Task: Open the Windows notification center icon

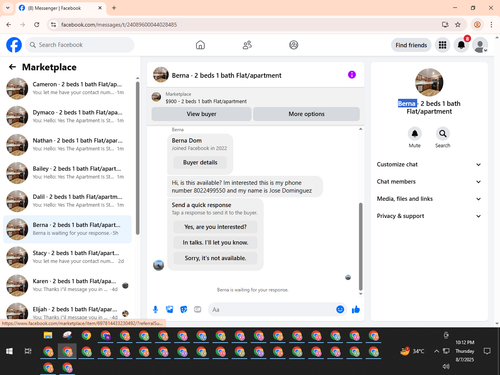Action: point(487,351)
